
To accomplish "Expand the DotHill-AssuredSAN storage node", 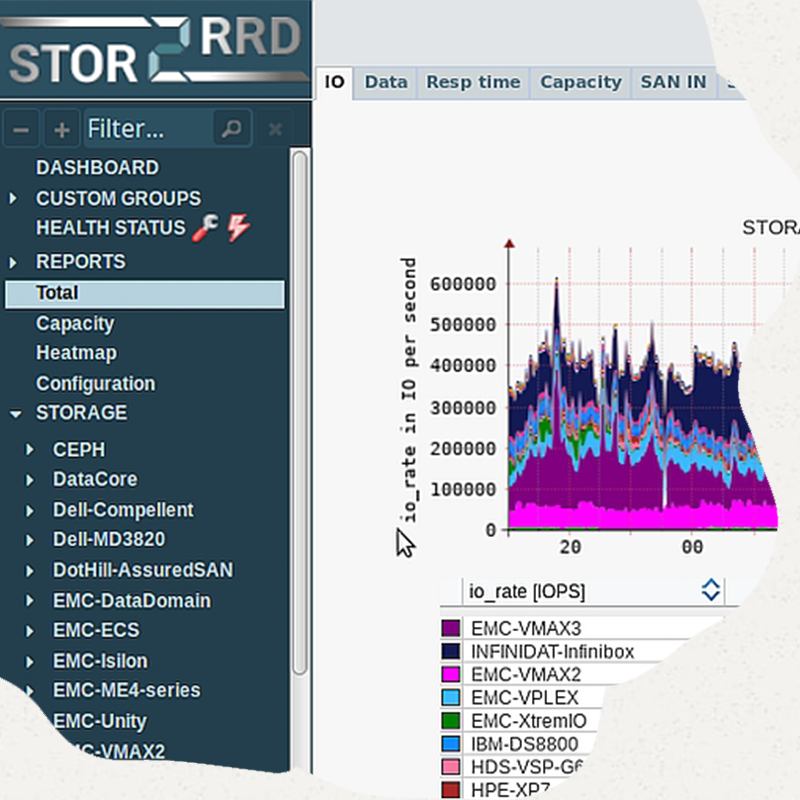I will pos(30,570).
